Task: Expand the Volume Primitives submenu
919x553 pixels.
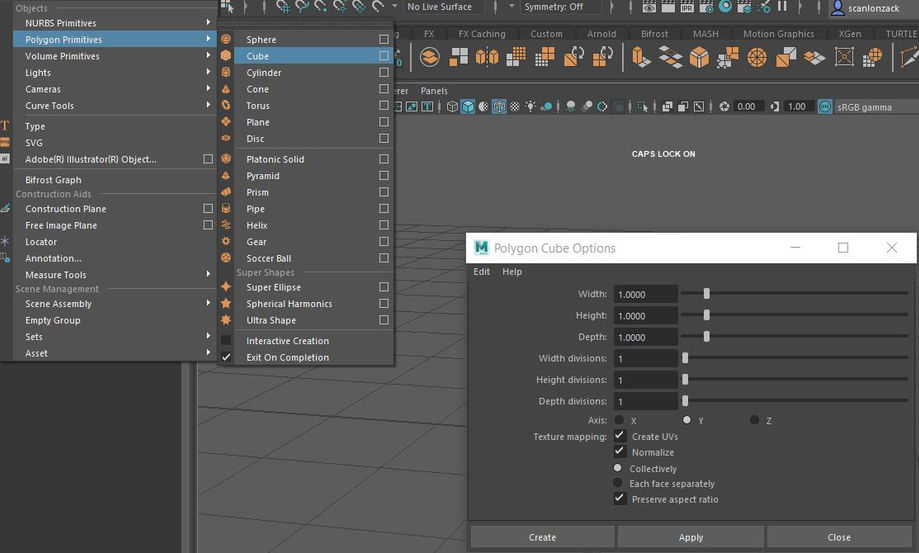Action: tap(115, 56)
